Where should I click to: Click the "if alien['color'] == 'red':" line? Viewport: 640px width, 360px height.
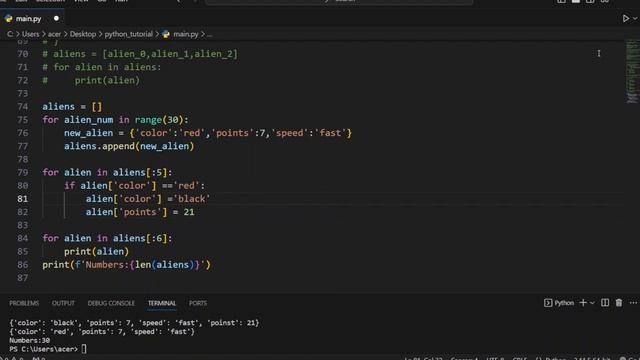[134, 186]
